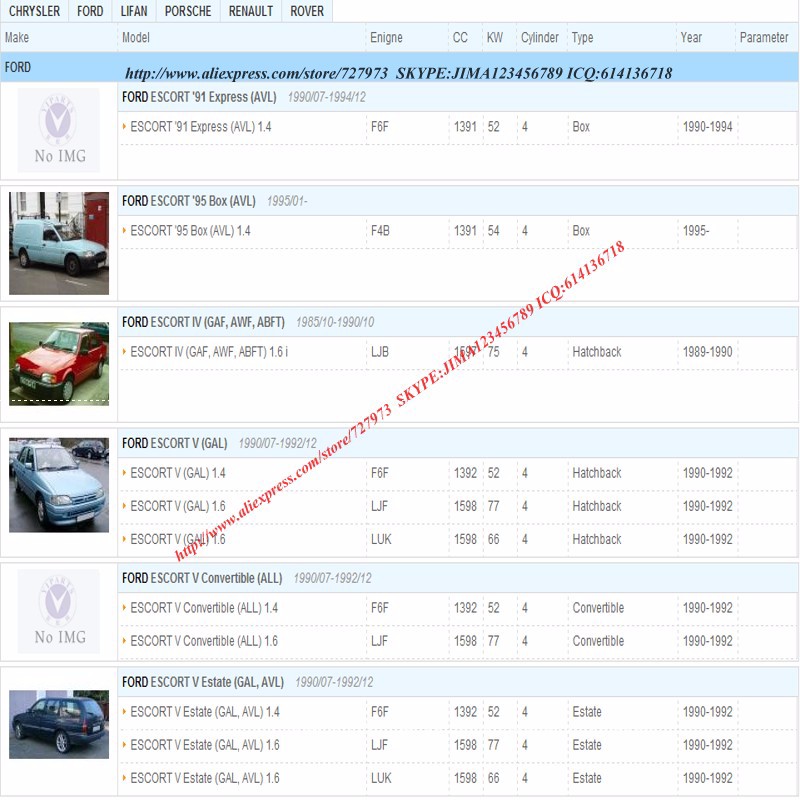Click the No IMG placeholder for ESCORT '91 Express
Image resolution: width=800 pixels, height=800 pixels.
59,130
